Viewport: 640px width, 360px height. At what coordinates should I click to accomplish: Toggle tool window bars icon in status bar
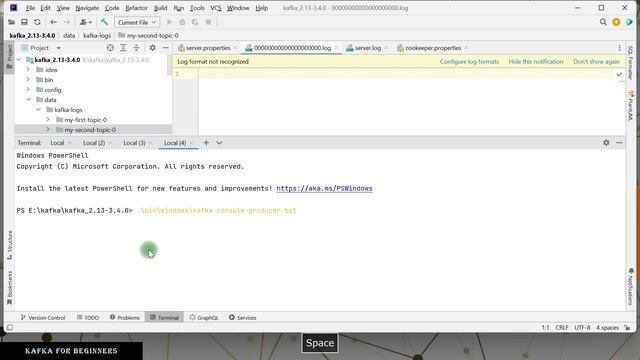pos(10,327)
